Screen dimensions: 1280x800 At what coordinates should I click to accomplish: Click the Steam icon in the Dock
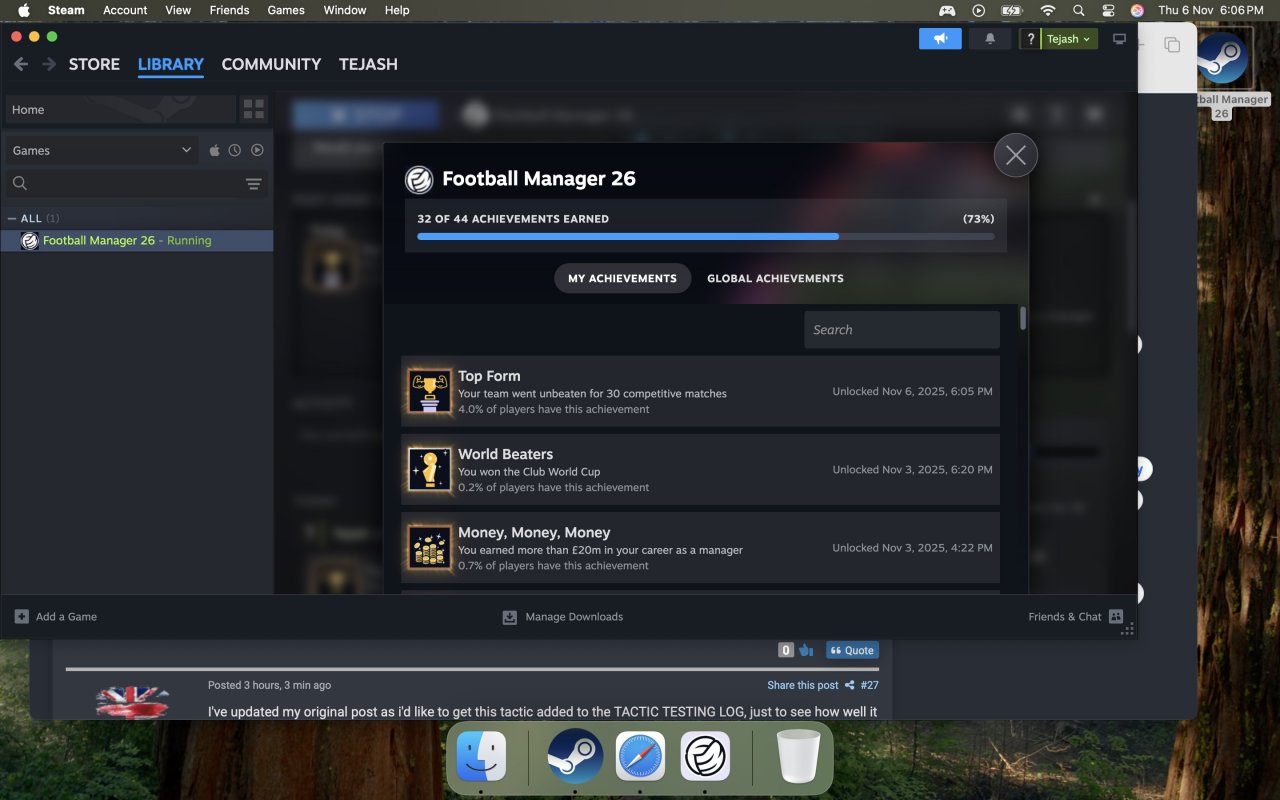click(575, 756)
